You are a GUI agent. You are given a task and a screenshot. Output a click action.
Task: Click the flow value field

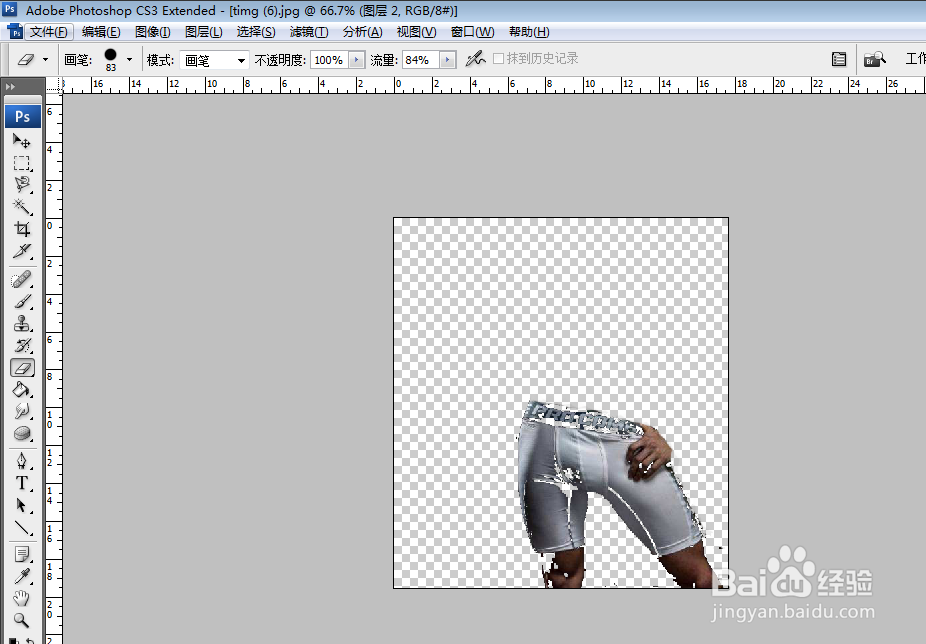pyautogui.click(x=421, y=60)
